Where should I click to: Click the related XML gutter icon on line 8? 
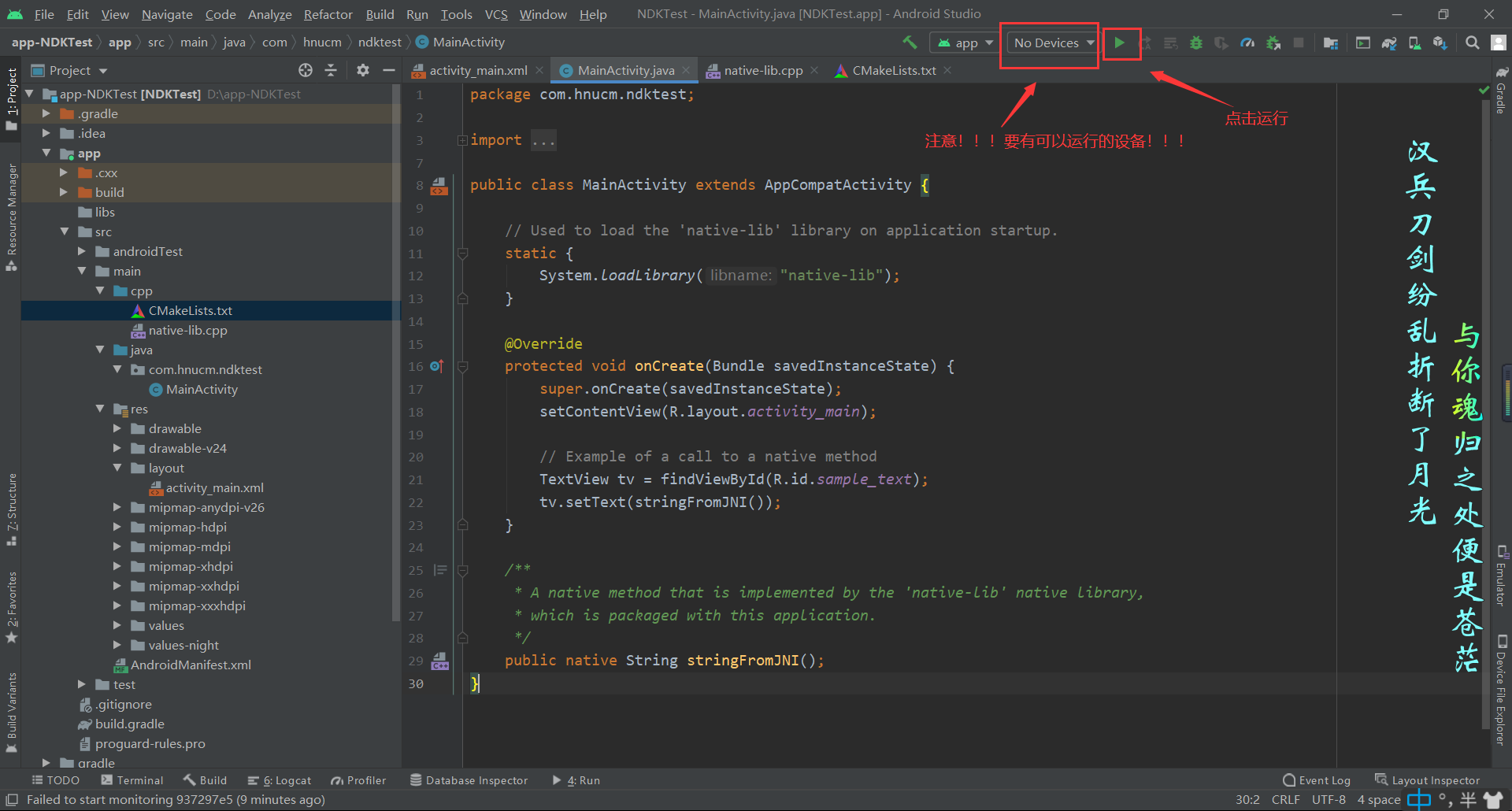pos(439,186)
